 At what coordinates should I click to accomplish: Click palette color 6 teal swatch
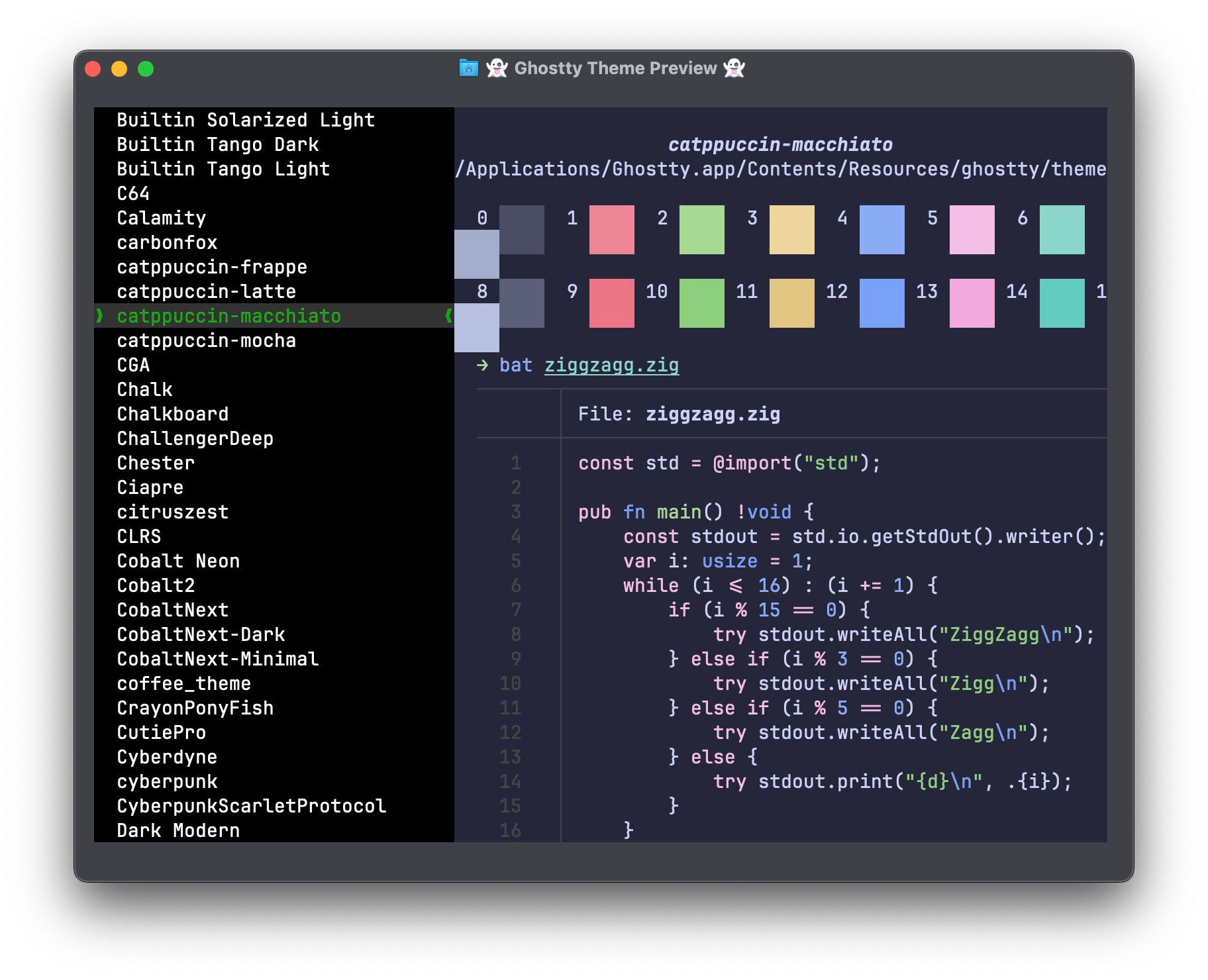1062,230
